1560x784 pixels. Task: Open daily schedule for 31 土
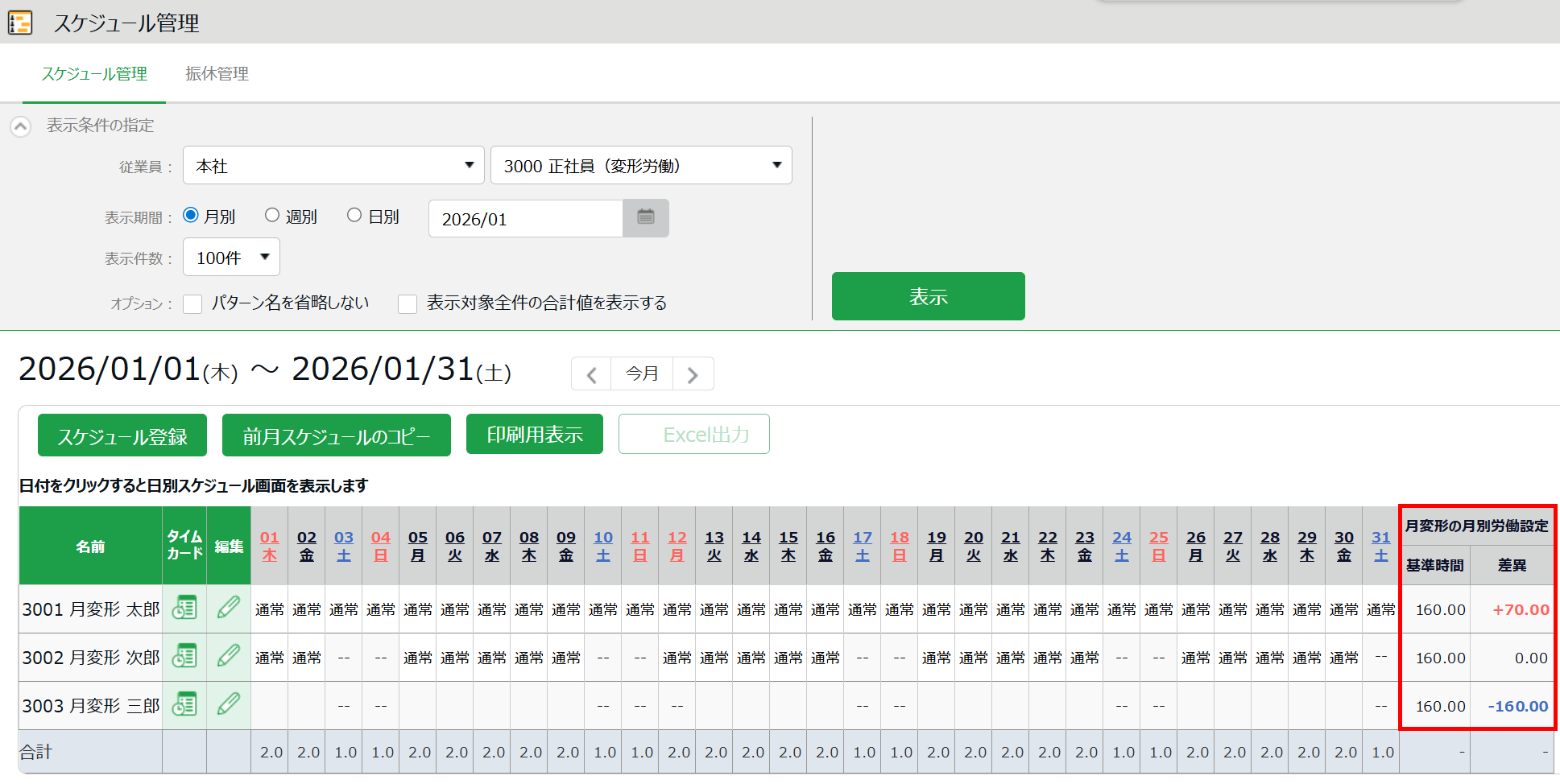[x=1381, y=546]
